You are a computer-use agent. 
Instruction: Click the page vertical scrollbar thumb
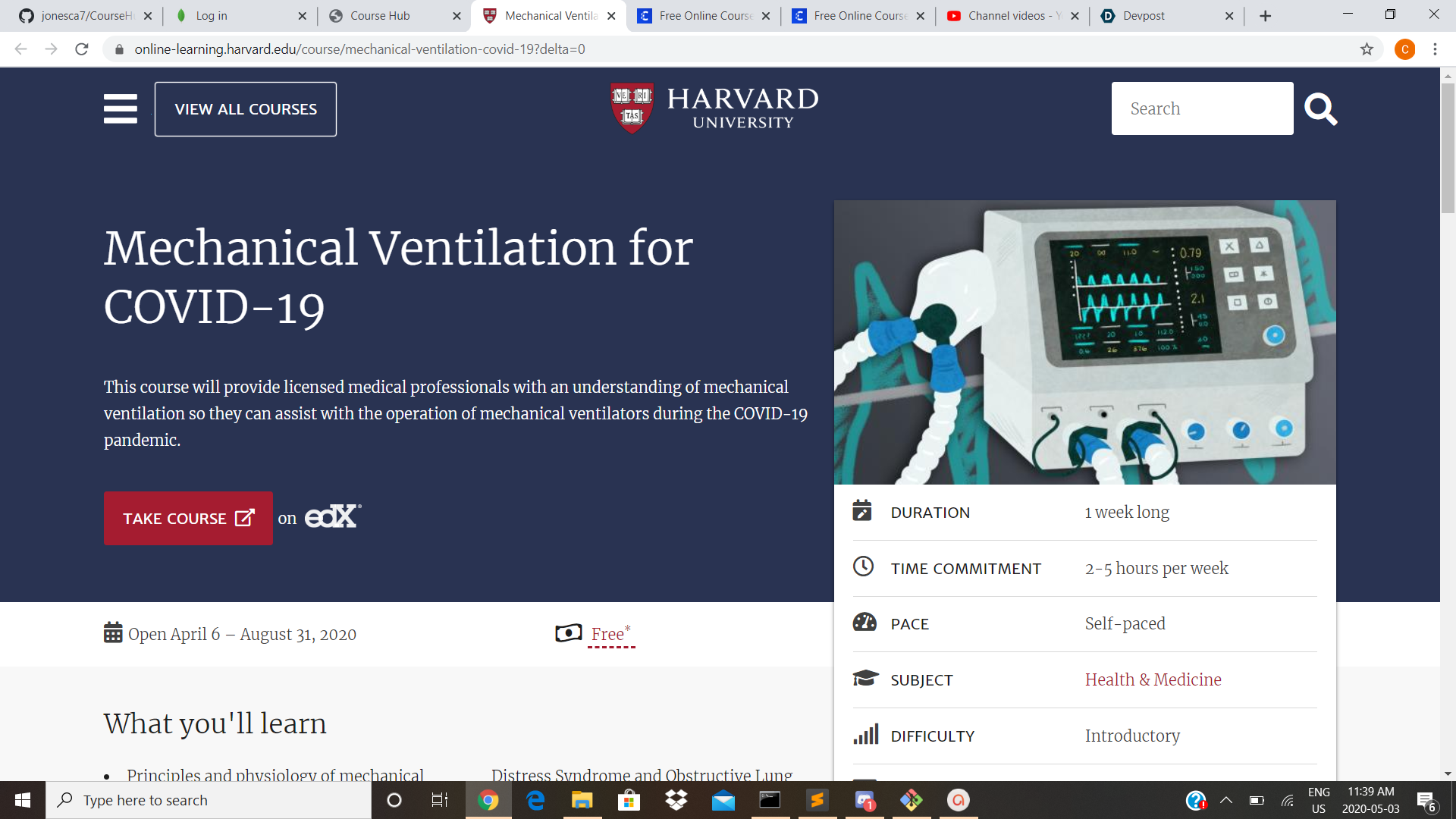pyautogui.click(x=1448, y=148)
